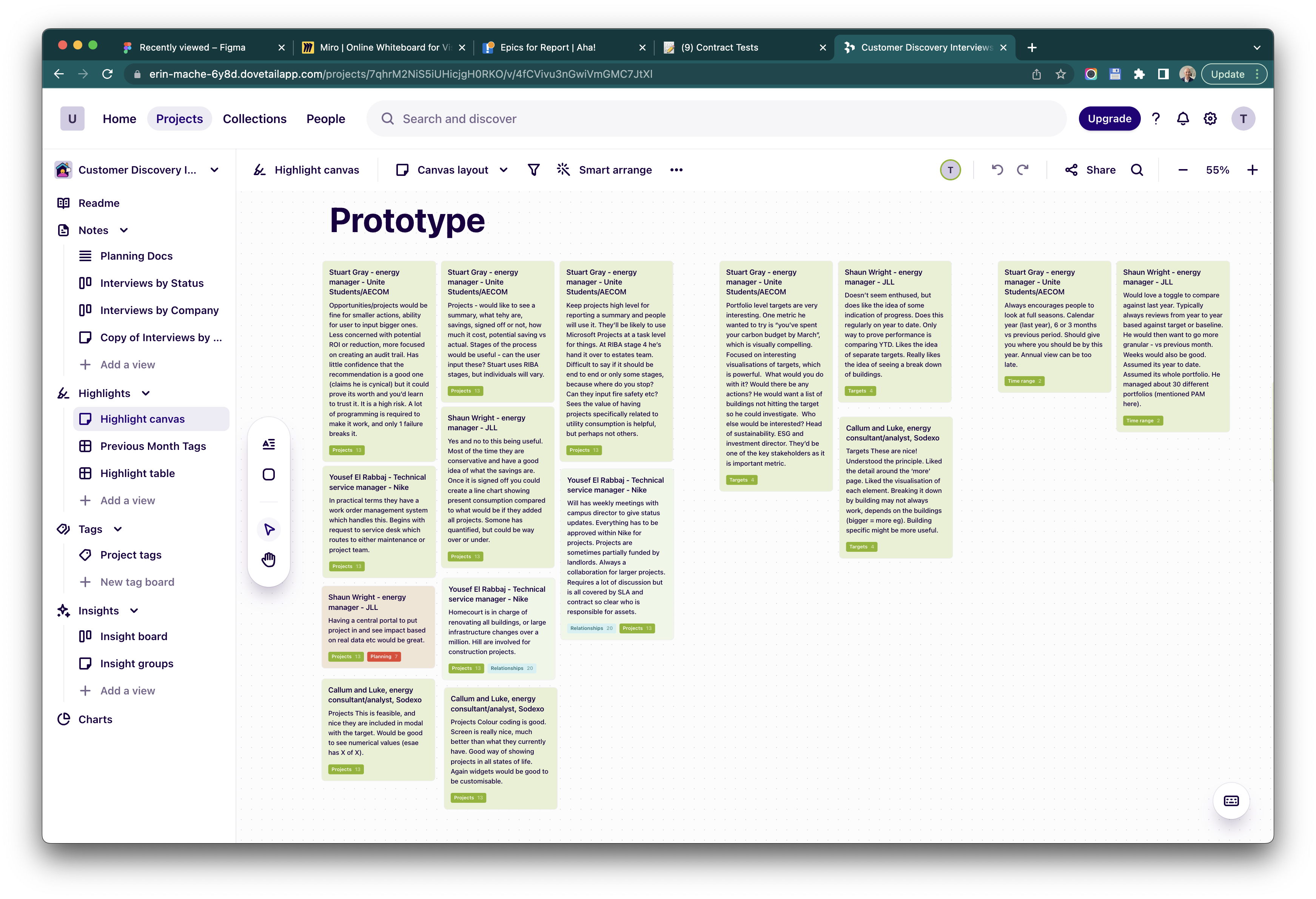Screen dimensions: 1316x899
Task: Open the Collections nav item
Action: [x=255, y=119]
